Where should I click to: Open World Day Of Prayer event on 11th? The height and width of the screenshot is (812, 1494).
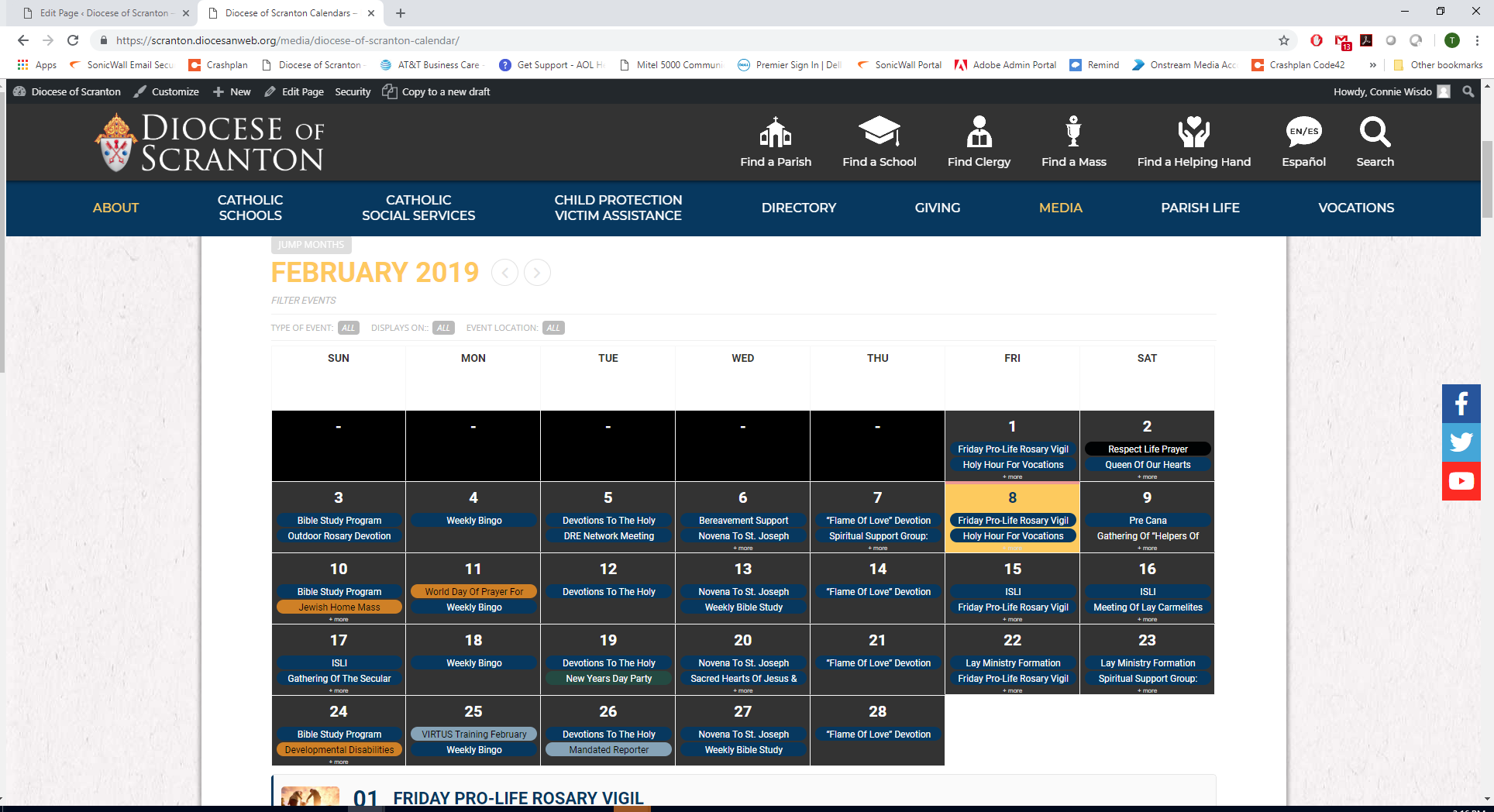473,591
